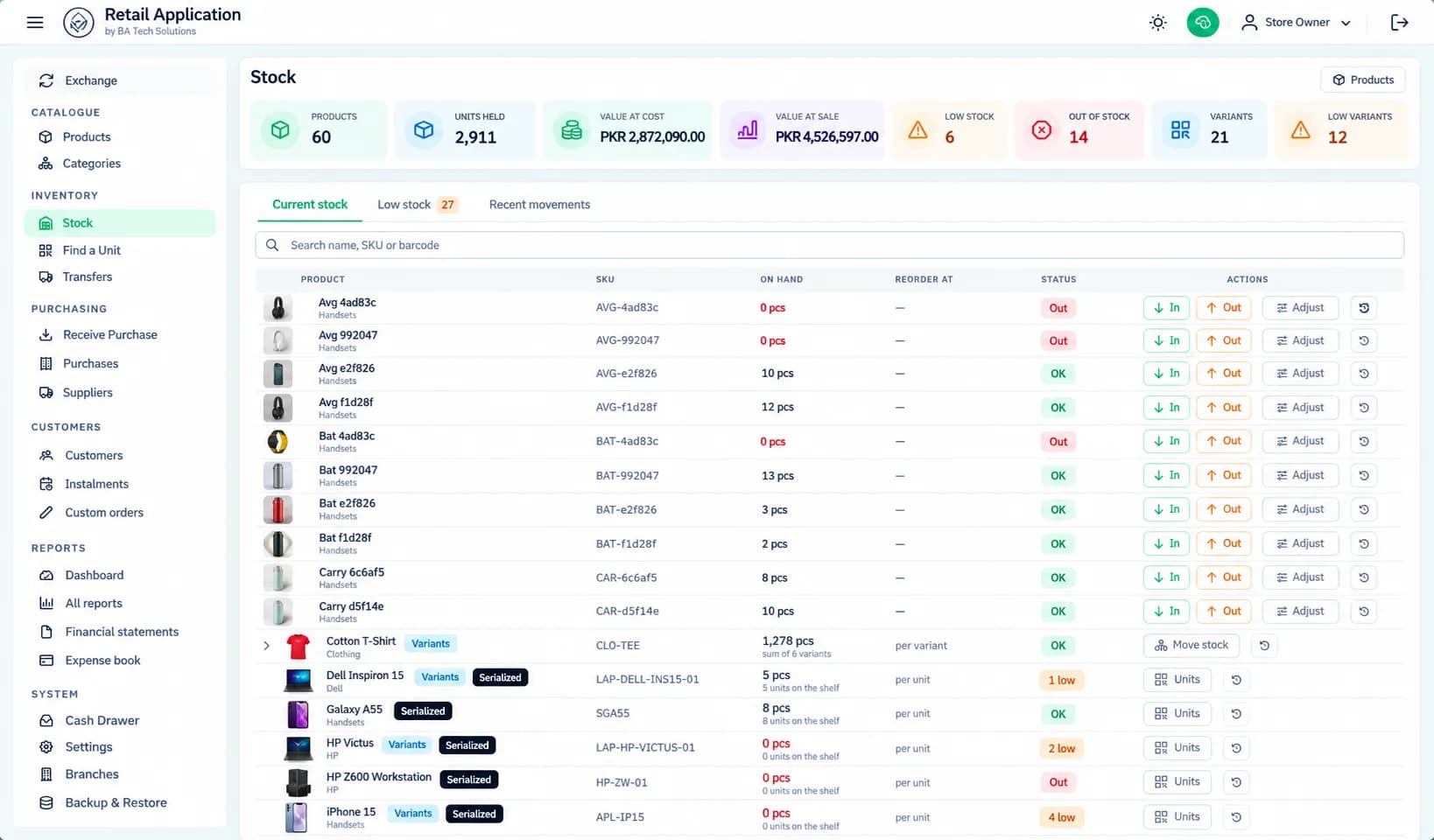Click the green cloud sync icon
The width and height of the screenshot is (1434, 840).
click(x=1203, y=23)
